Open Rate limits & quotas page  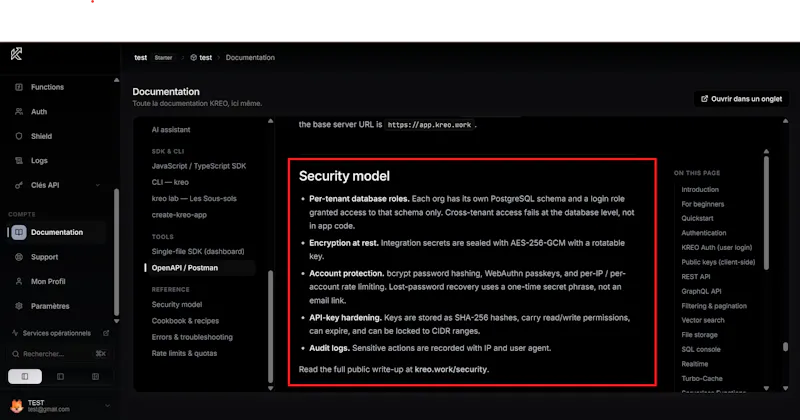(184, 353)
